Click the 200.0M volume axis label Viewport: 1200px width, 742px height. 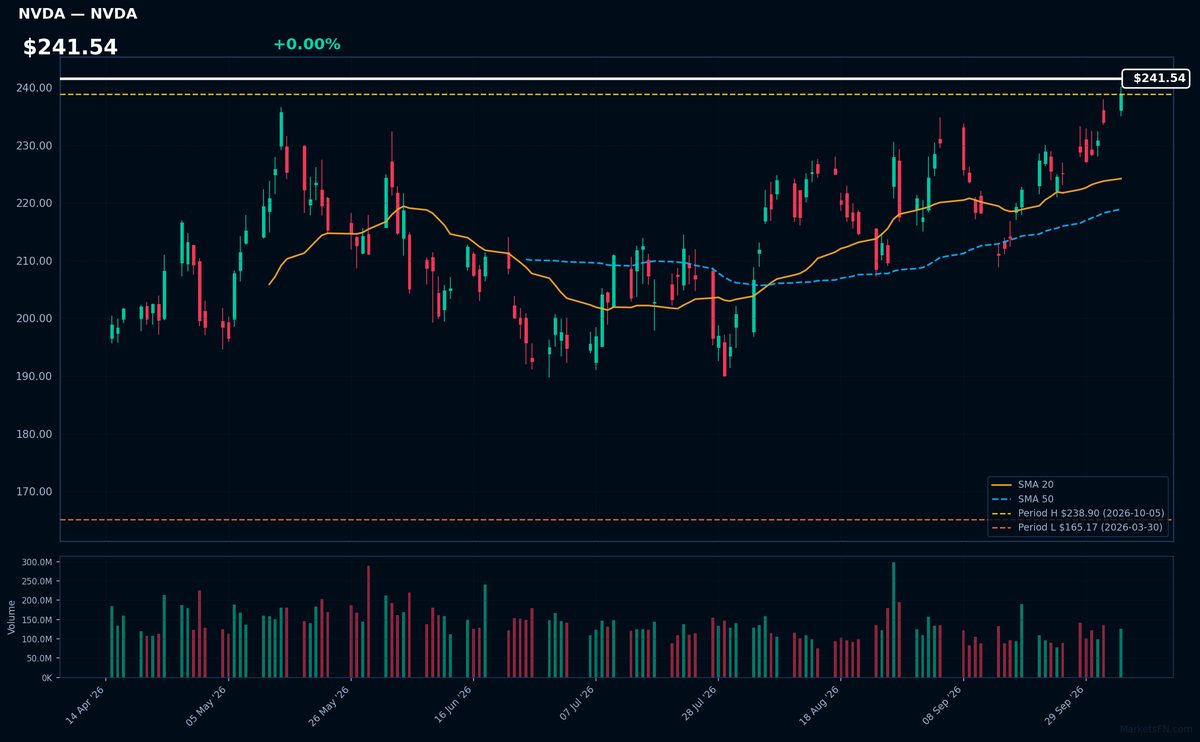click(37, 601)
